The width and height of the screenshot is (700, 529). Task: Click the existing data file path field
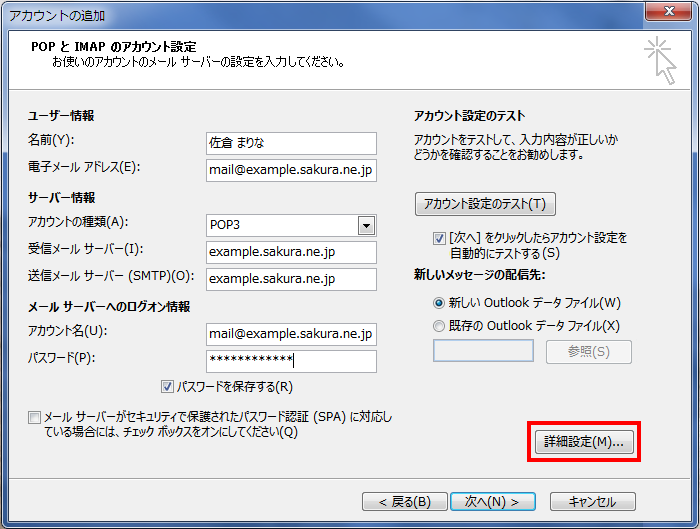tap(483, 351)
